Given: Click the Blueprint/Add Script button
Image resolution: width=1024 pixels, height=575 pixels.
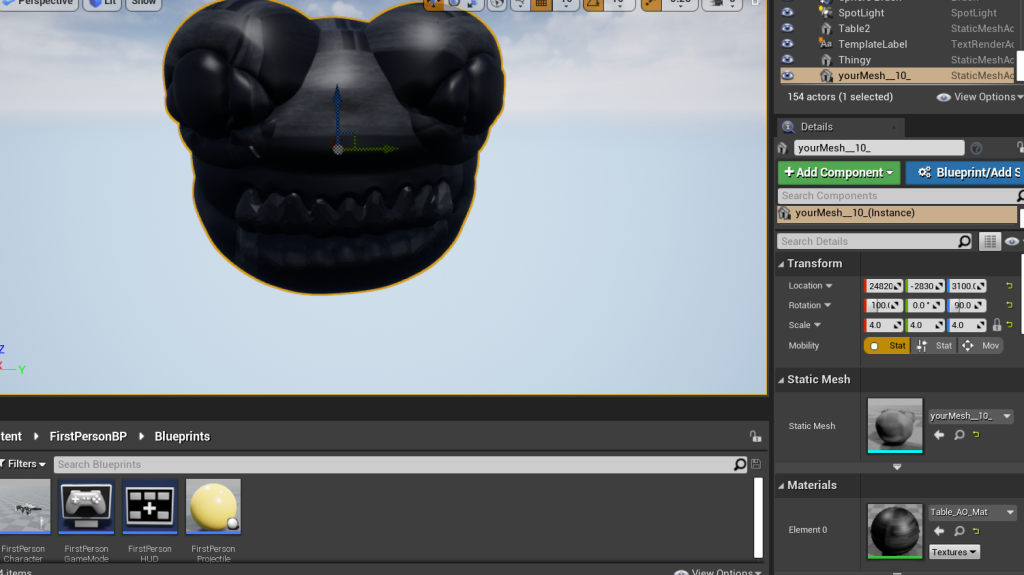Looking at the screenshot, I should click(x=965, y=173).
